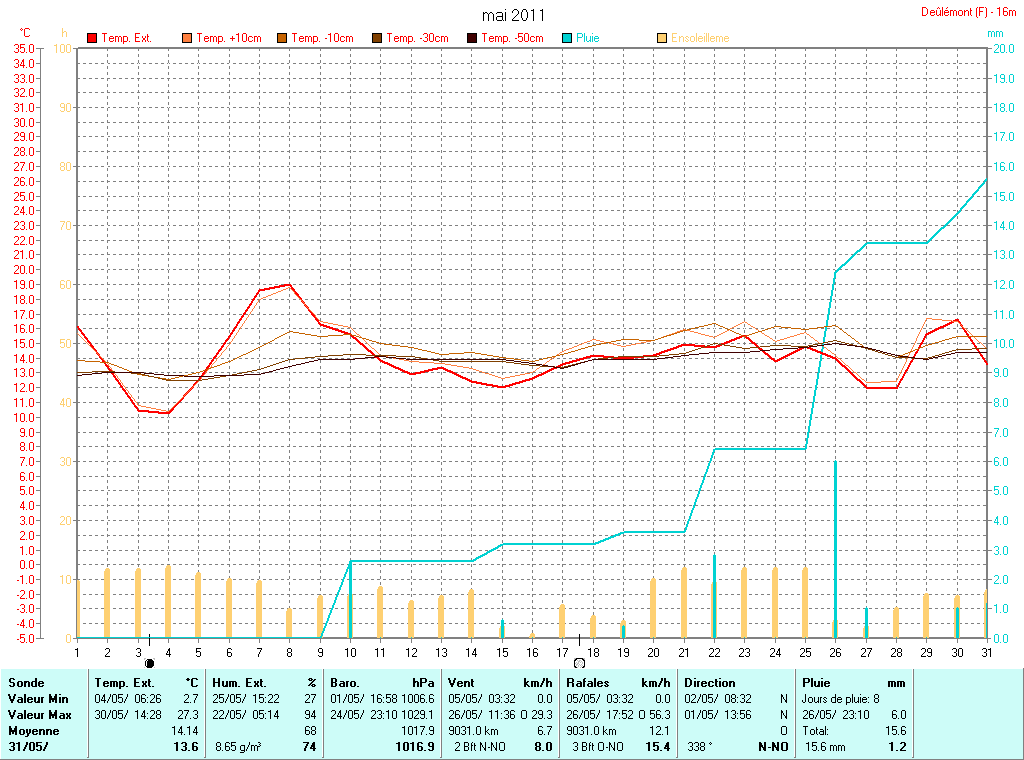
Task: Click the orange Temp. +10cm legend swatch
Action: (x=187, y=38)
